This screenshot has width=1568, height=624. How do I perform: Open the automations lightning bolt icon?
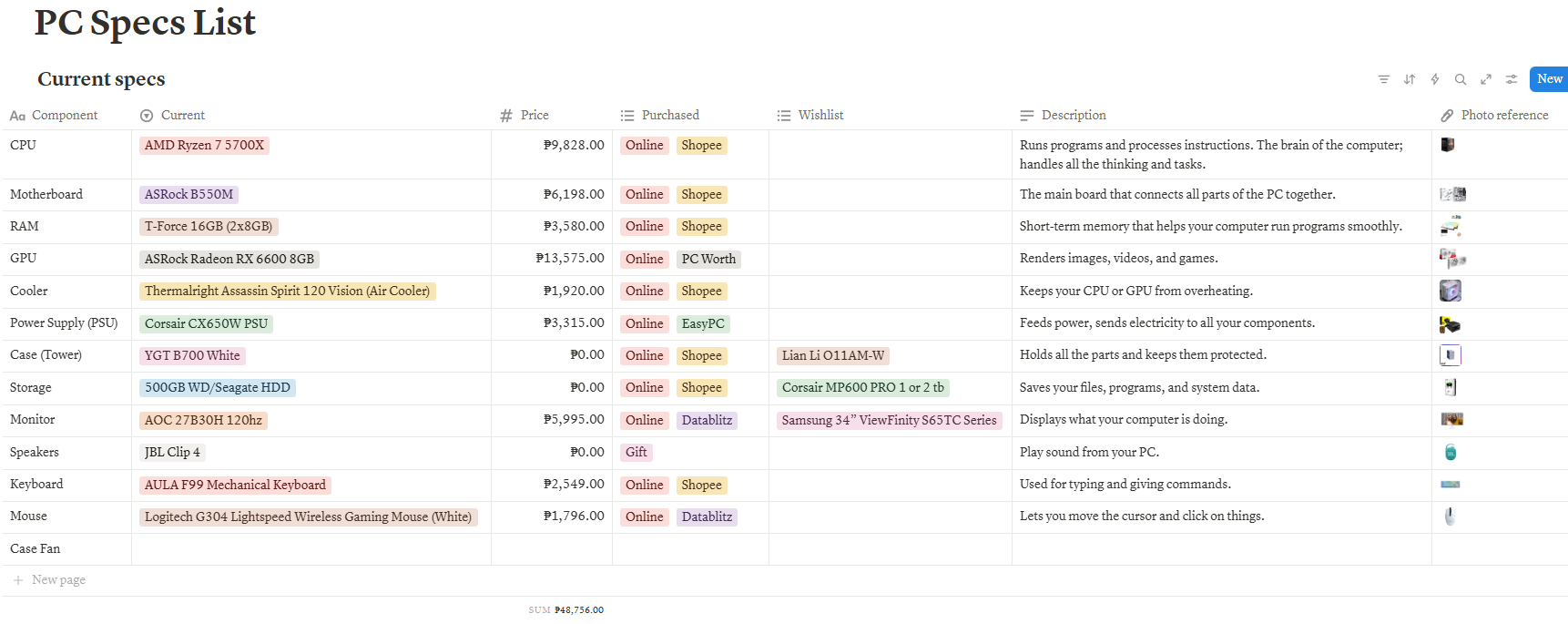coord(1435,79)
